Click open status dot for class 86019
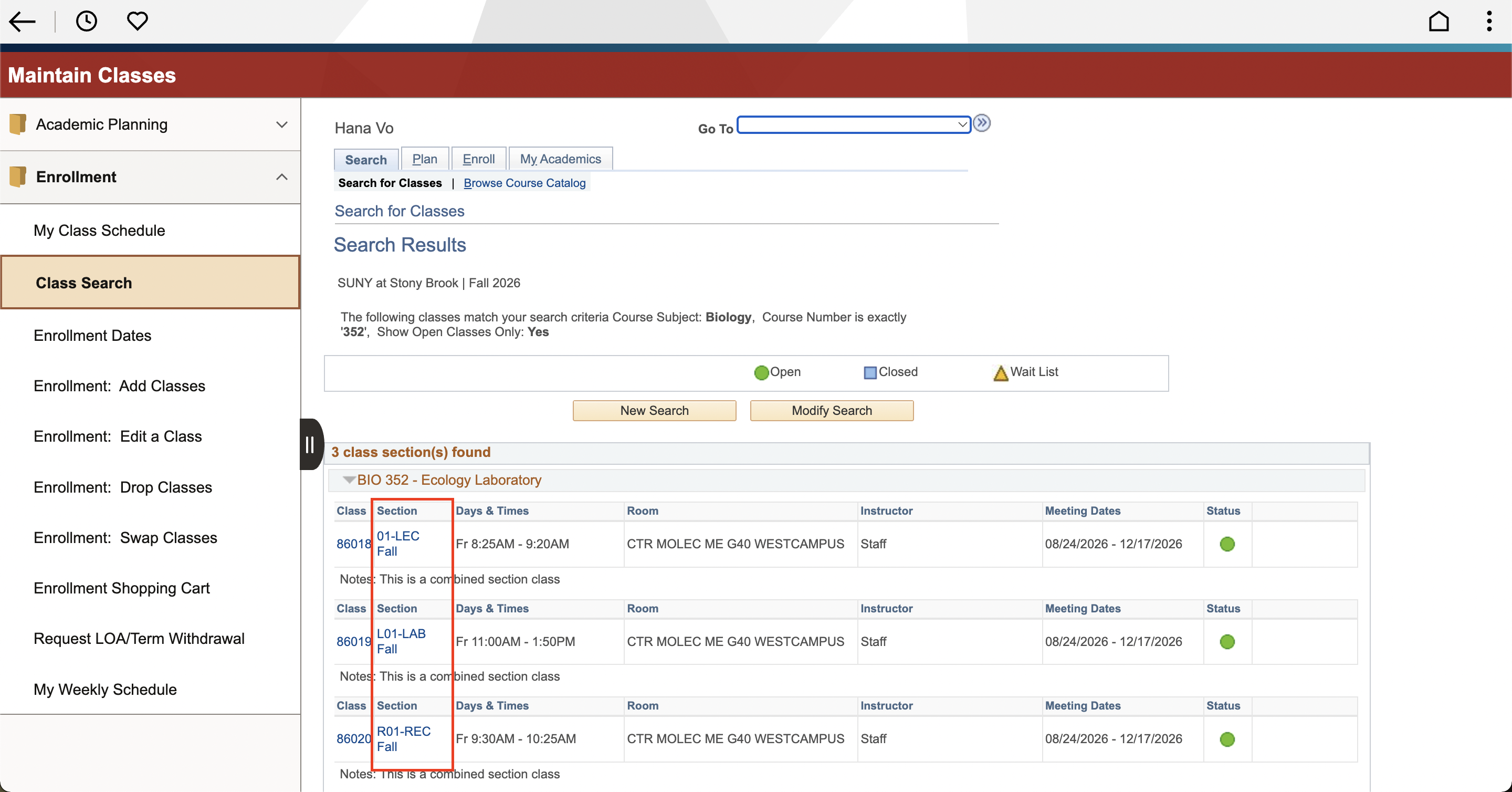 pos(1227,642)
